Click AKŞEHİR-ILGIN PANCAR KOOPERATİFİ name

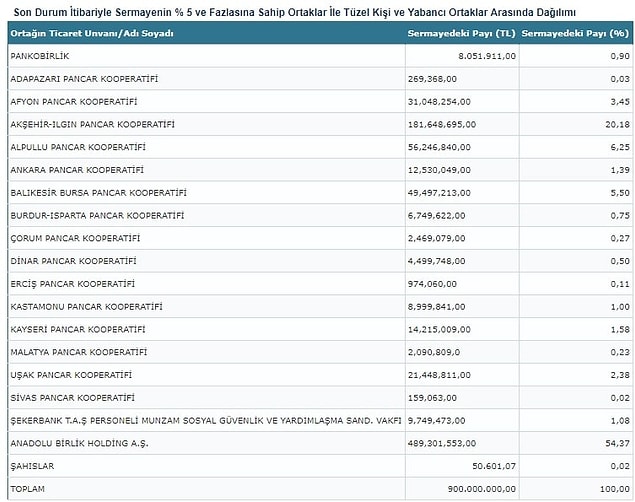[x=92, y=124]
